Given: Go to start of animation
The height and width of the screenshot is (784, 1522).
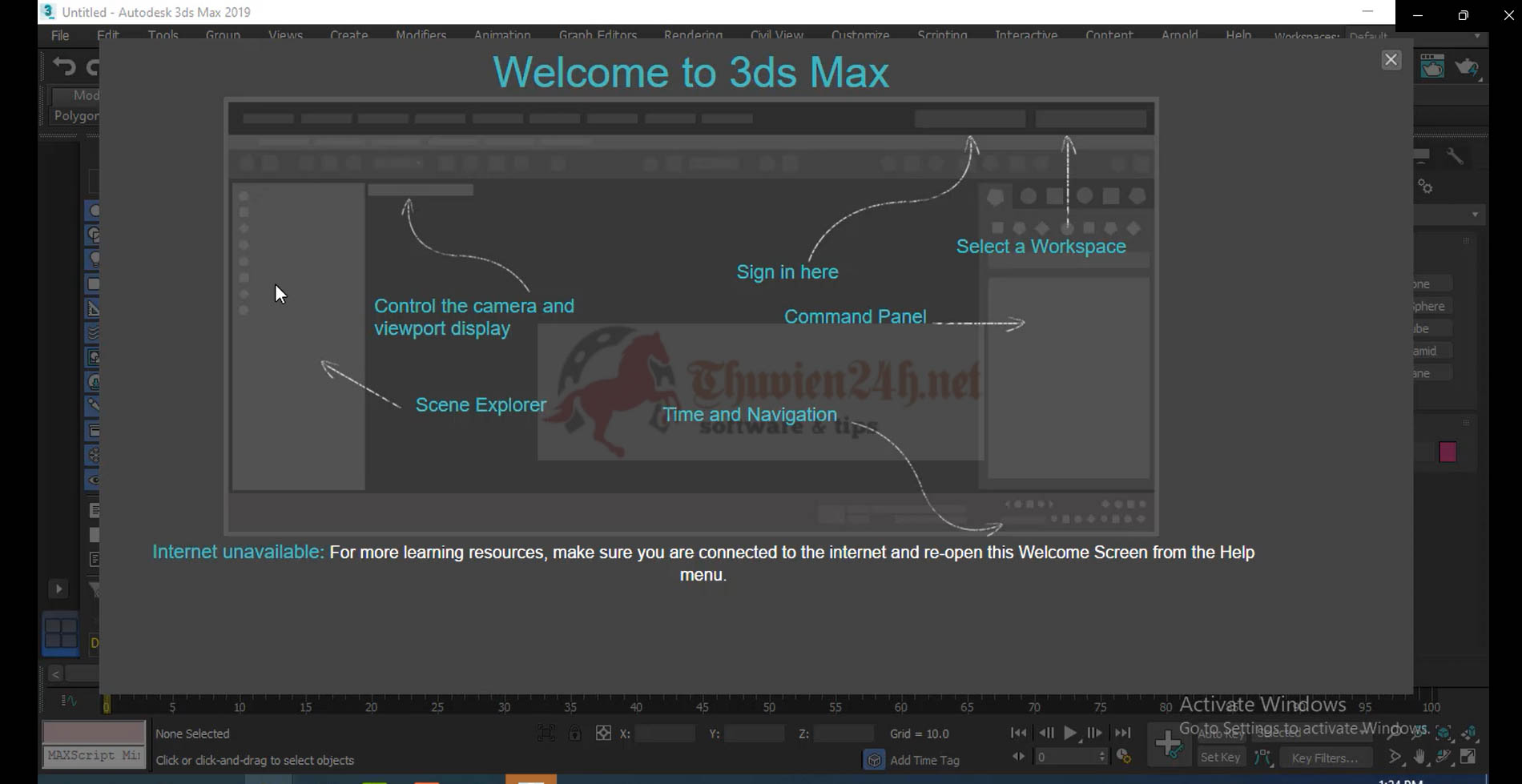Looking at the screenshot, I should tap(1018, 733).
